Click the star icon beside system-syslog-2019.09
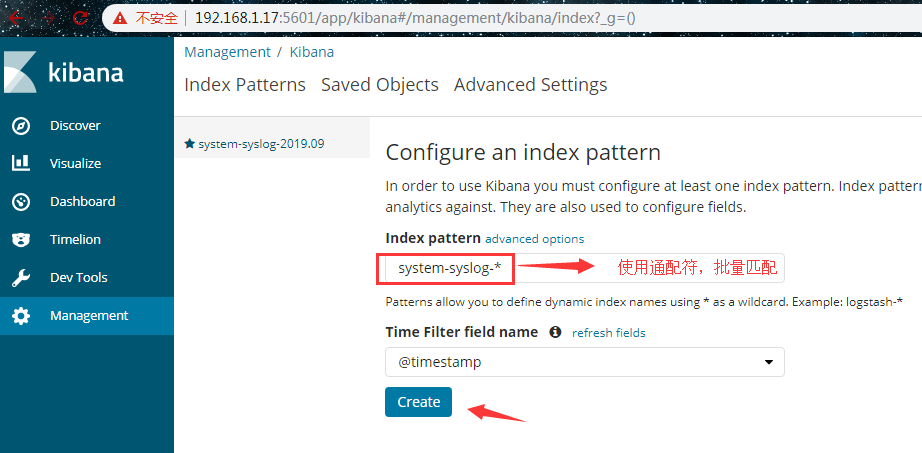This screenshot has height=453, width=922. [x=189, y=144]
